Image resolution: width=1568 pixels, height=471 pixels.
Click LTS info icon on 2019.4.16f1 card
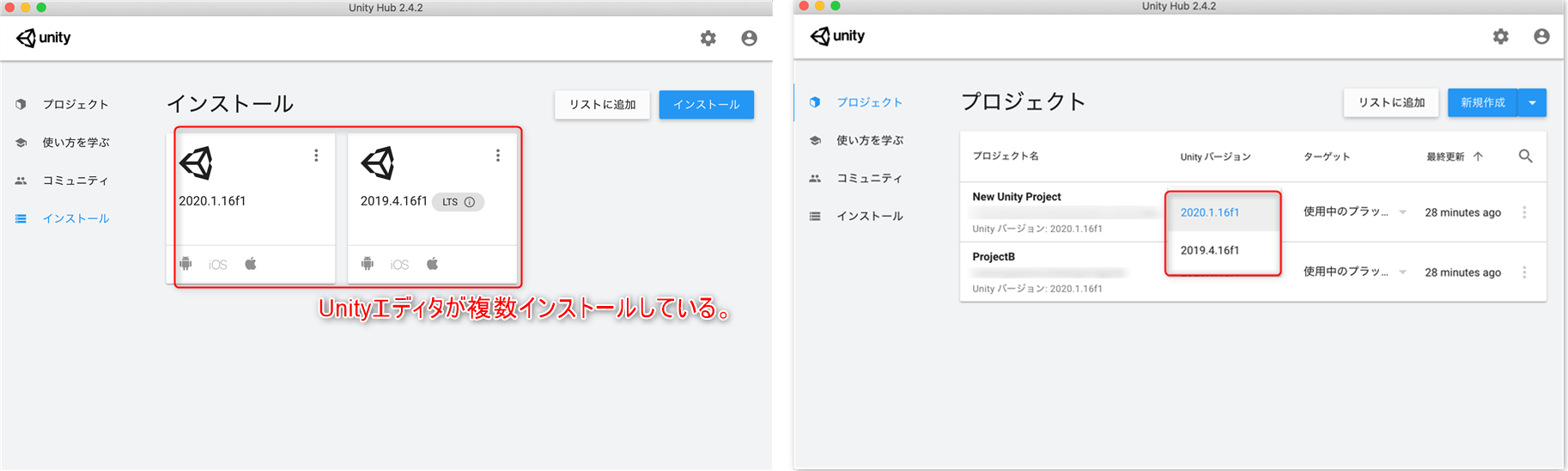(470, 202)
